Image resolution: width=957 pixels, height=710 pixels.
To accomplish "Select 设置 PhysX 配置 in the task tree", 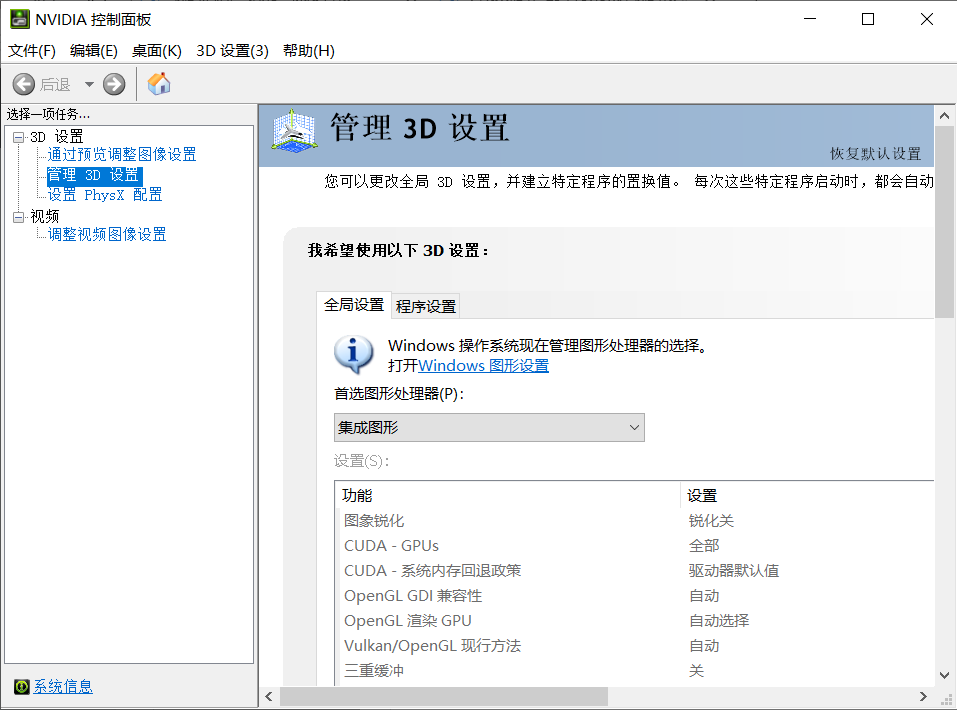I will coord(105,195).
